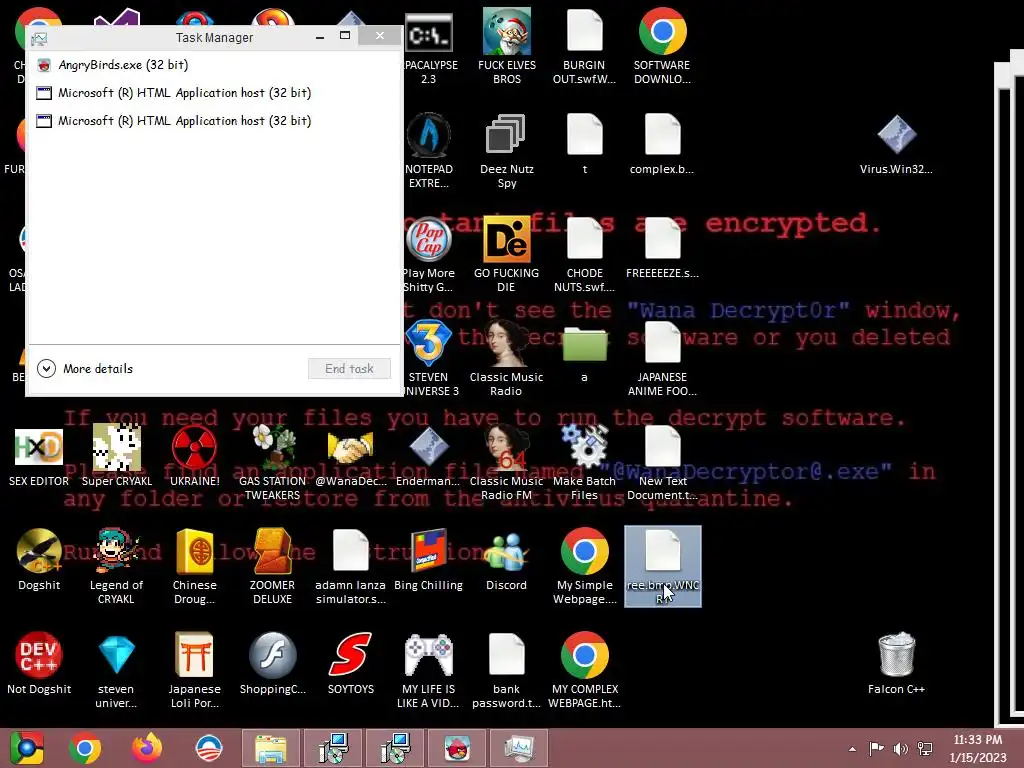Open NOTEPAD EXTRE... desktop icon
Screen dimensions: 1024x768
click(x=428, y=152)
